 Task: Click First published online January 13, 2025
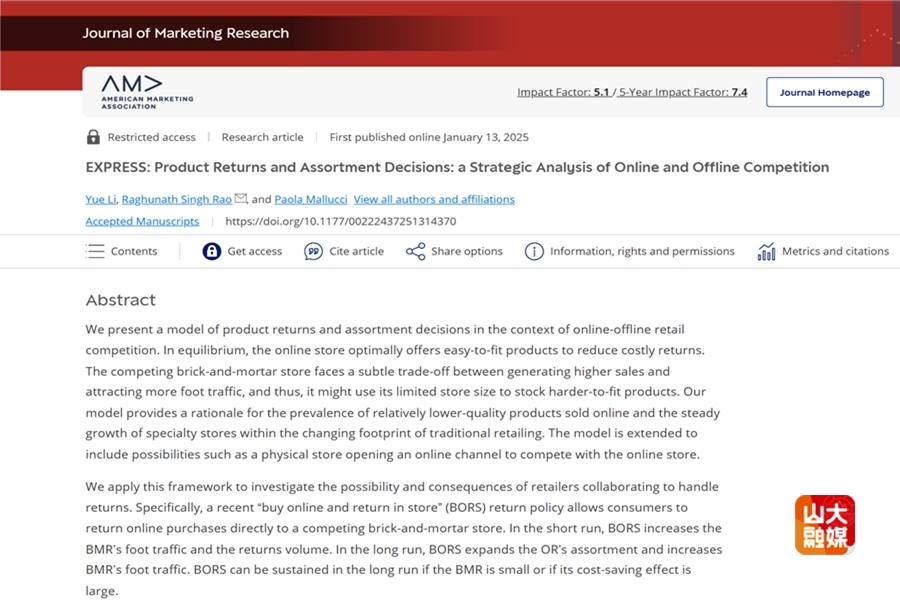click(429, 137)
